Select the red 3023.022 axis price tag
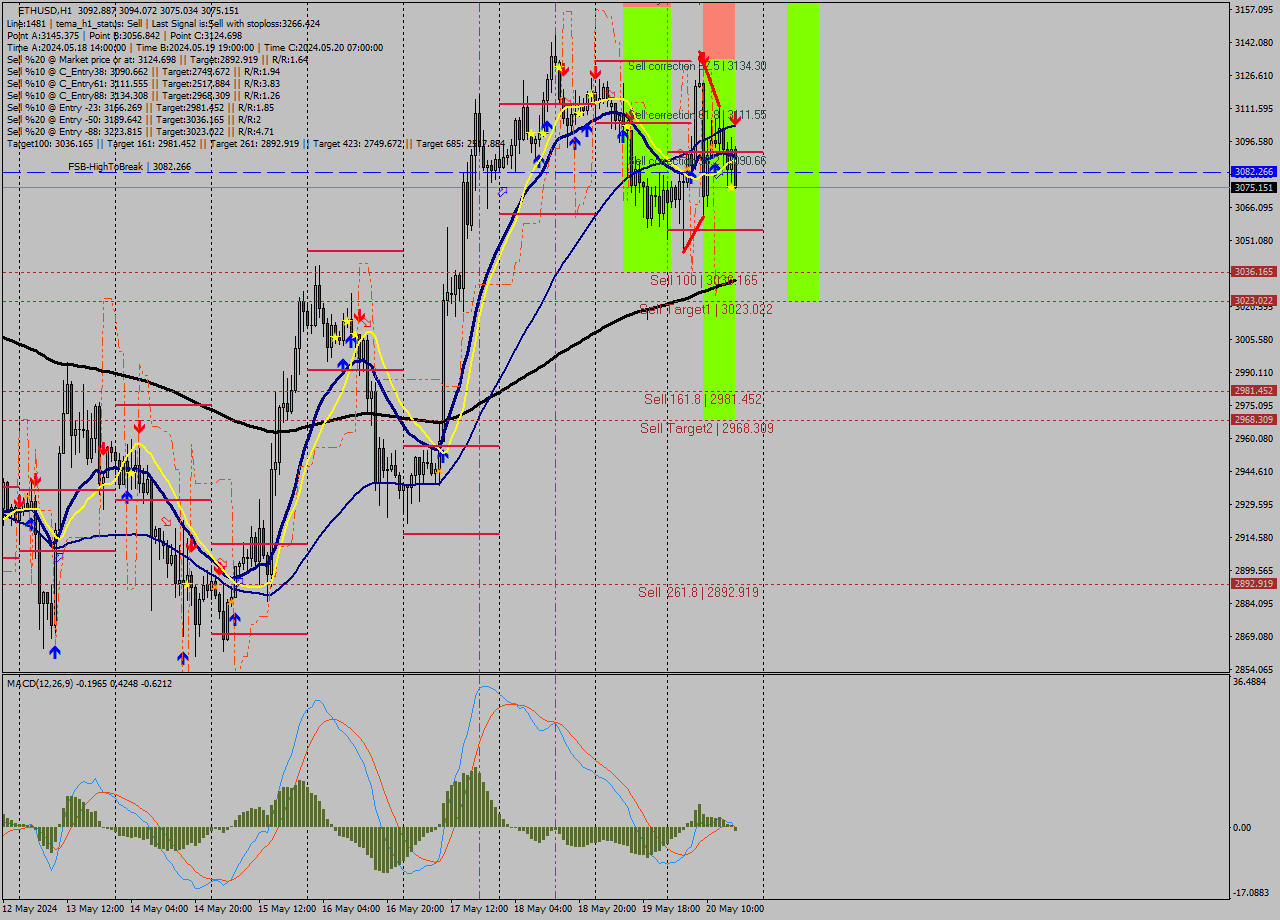 pos(1253,301)
